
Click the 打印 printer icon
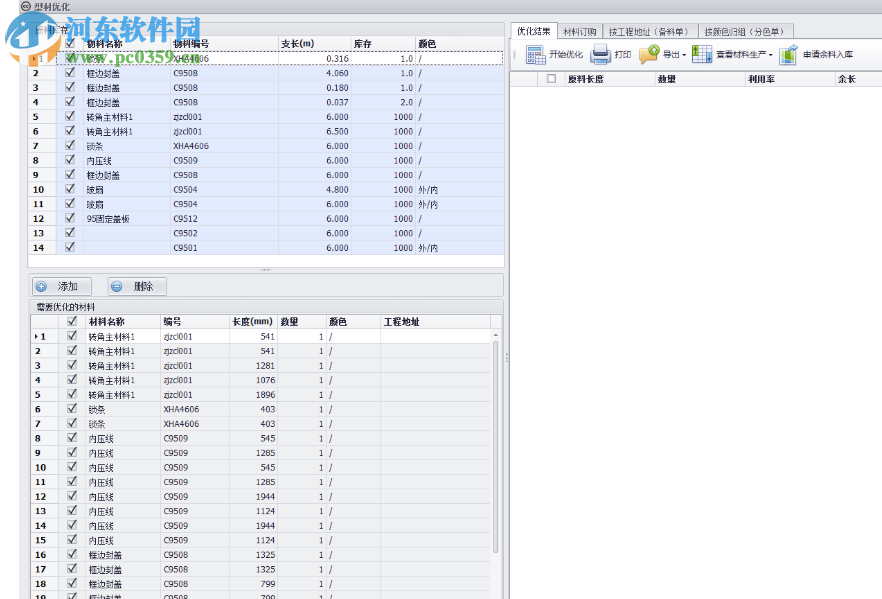point(600,54)
